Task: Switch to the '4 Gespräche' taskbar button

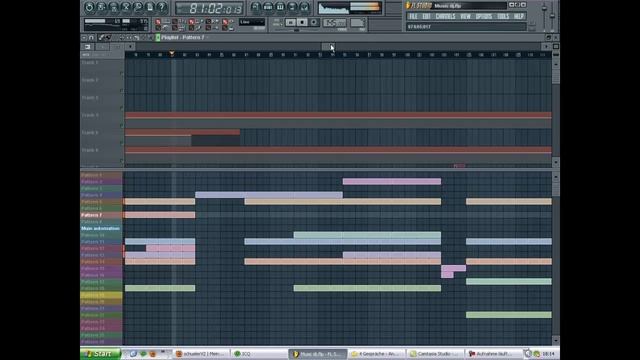Action: 377,354
